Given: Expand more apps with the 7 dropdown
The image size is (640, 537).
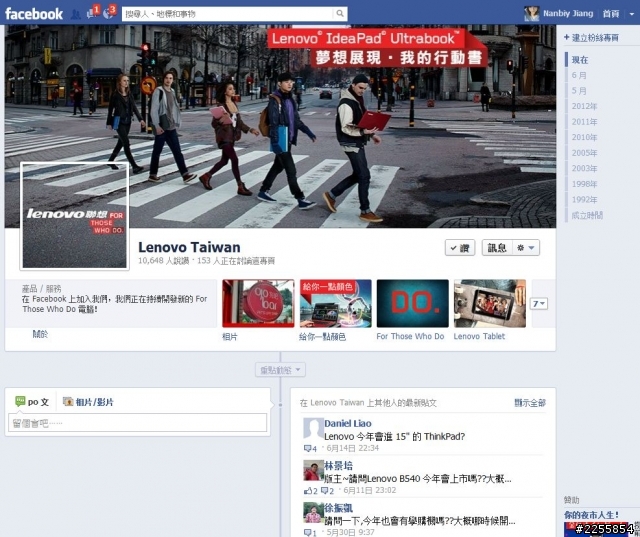Looking at the screenshot, I should 539,304.
